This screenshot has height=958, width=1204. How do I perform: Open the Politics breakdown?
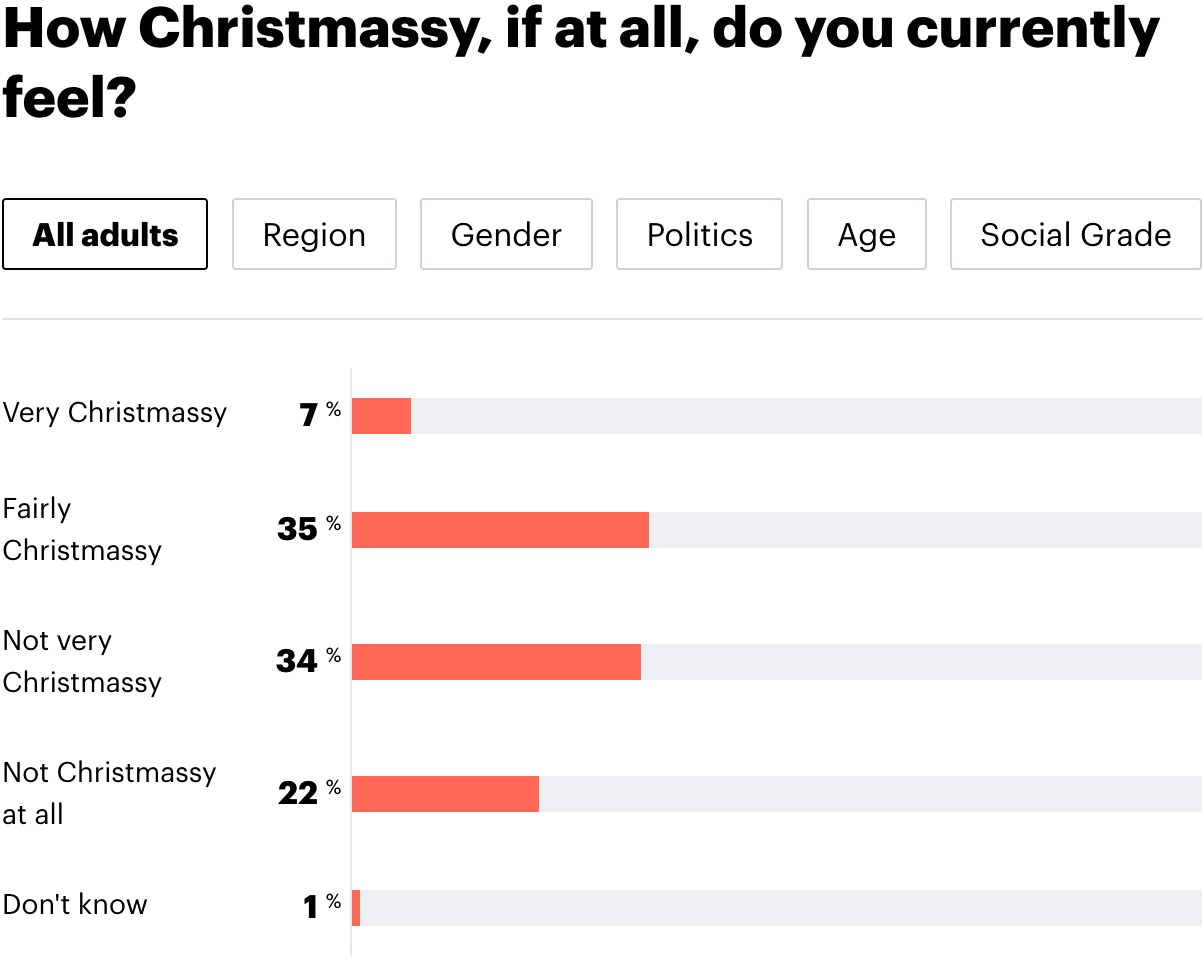(x=699, y=234)
